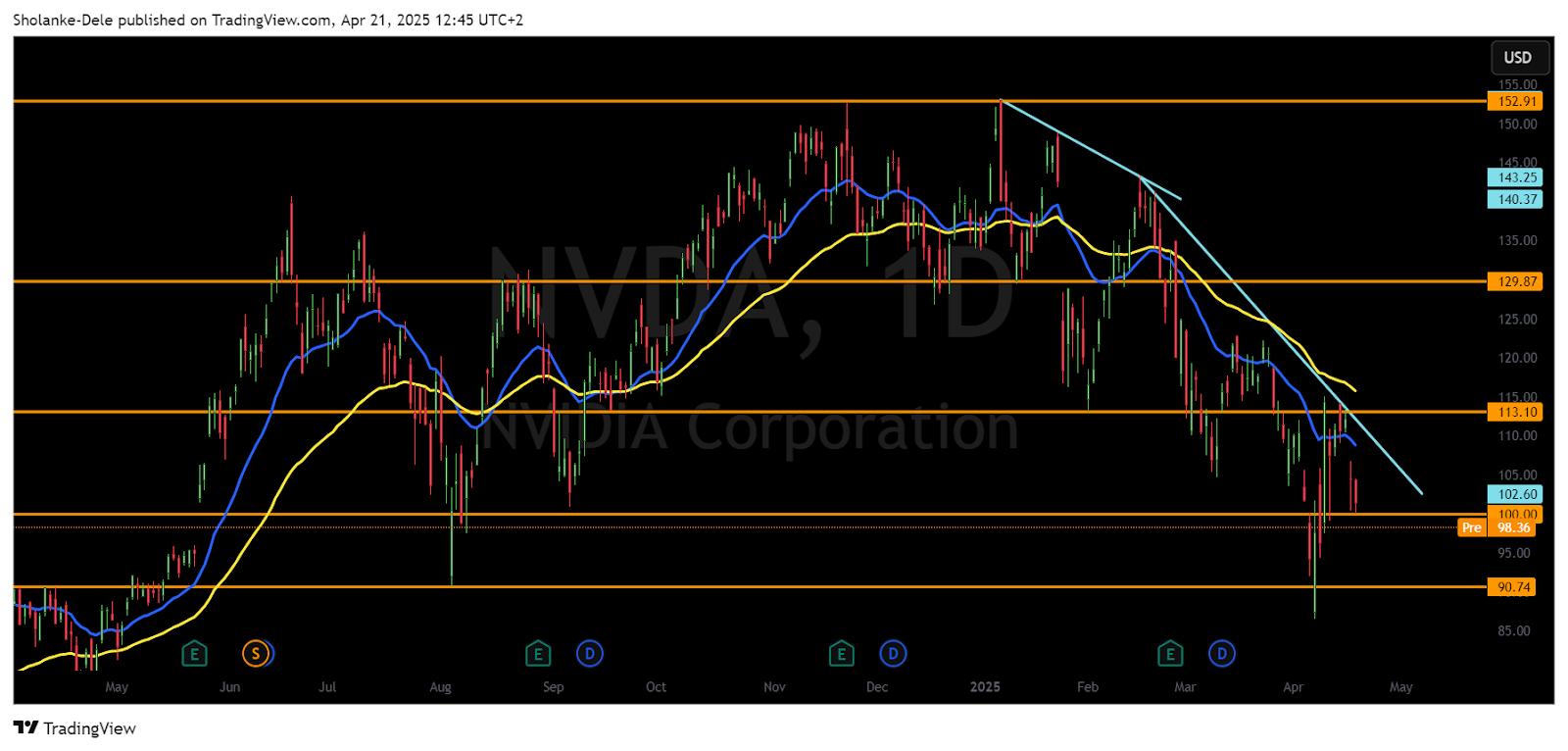Click the earnings E marker before Jun
The width and height of the screenshot is (1568, 751).
click(x=194, y=653)
